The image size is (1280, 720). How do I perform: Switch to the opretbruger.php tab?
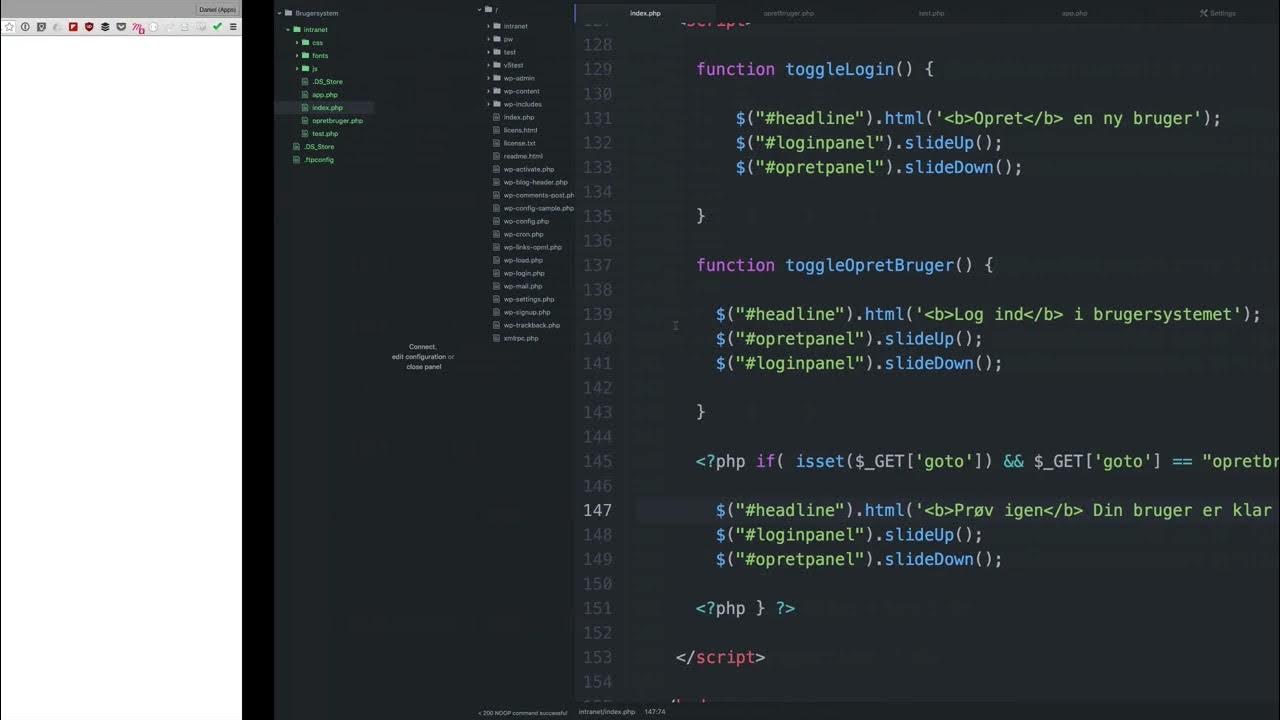click(788, 13)
